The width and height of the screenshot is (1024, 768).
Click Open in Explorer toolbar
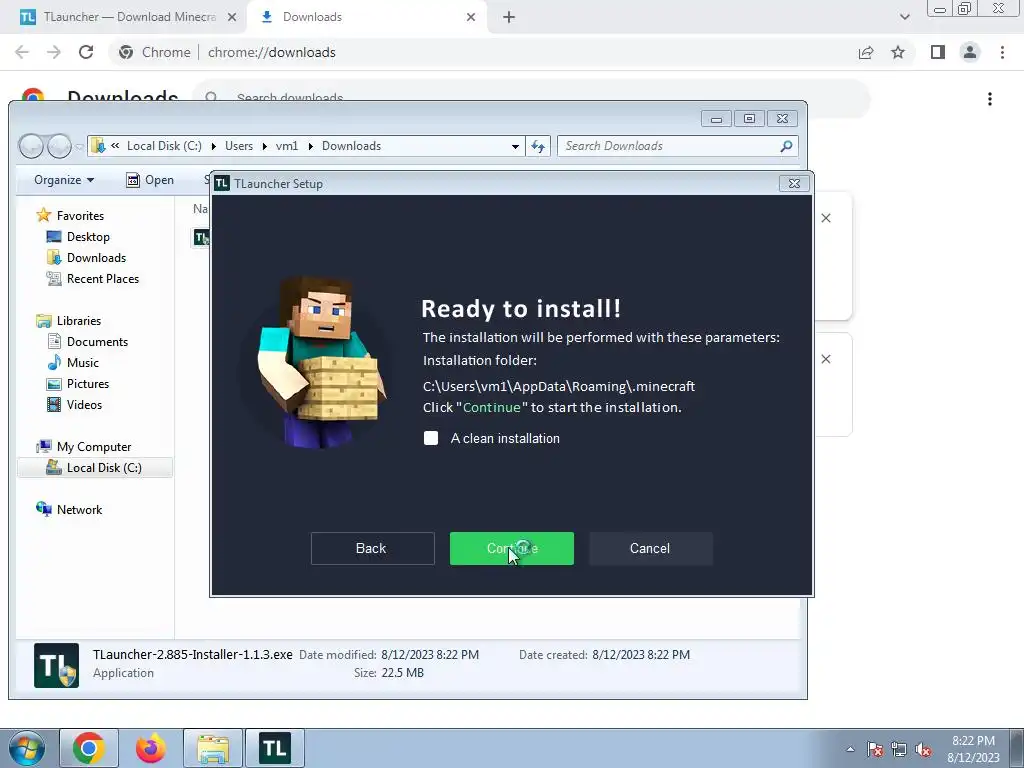click(150, 180)
